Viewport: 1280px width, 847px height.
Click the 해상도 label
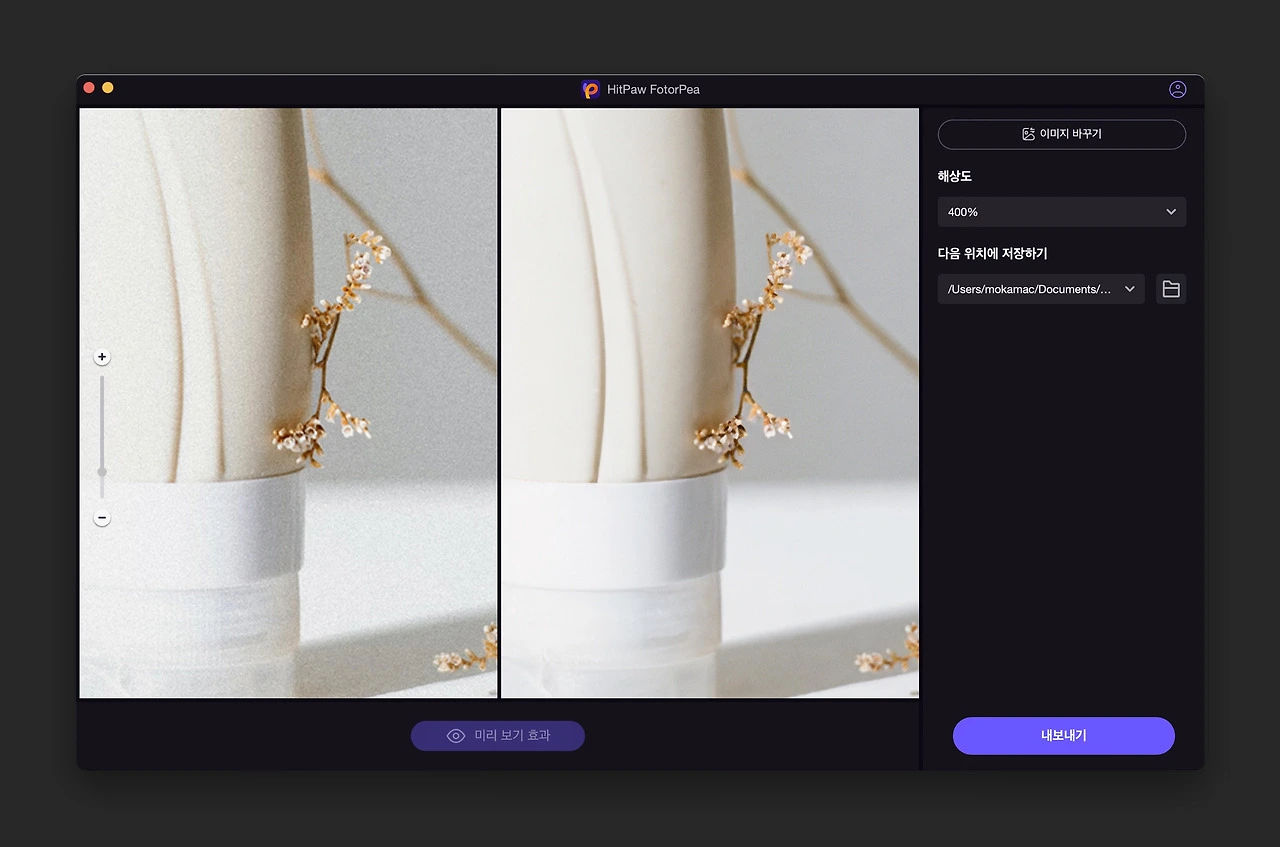coord(954,176)
